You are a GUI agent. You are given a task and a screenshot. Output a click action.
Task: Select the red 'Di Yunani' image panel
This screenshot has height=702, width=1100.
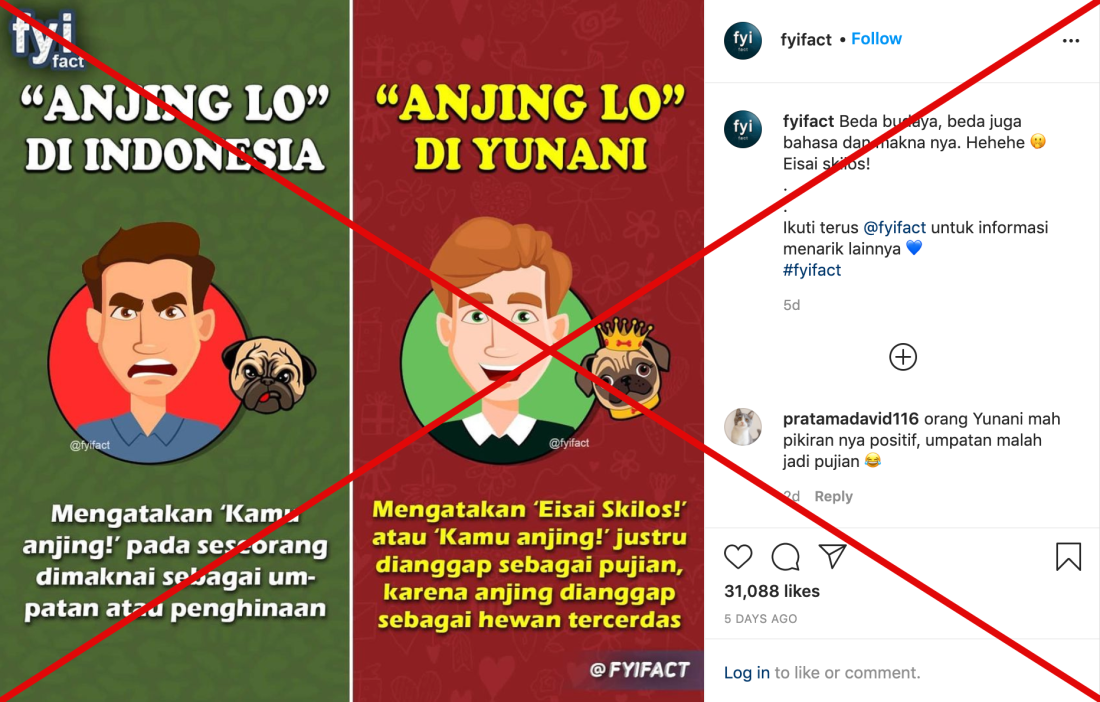click(528, 351)
